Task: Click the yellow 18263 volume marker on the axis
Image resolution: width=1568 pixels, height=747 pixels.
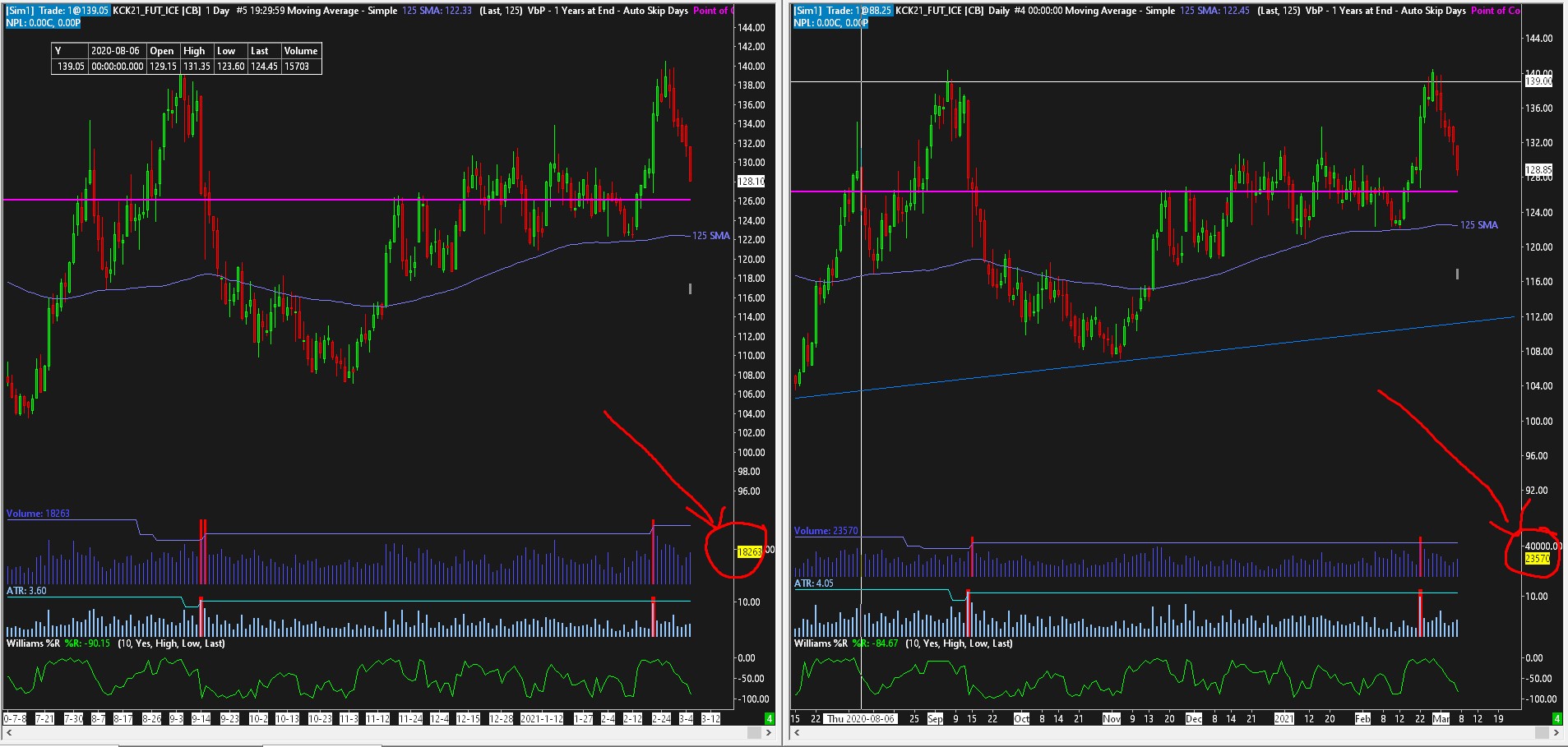Action: coord(749,552)
